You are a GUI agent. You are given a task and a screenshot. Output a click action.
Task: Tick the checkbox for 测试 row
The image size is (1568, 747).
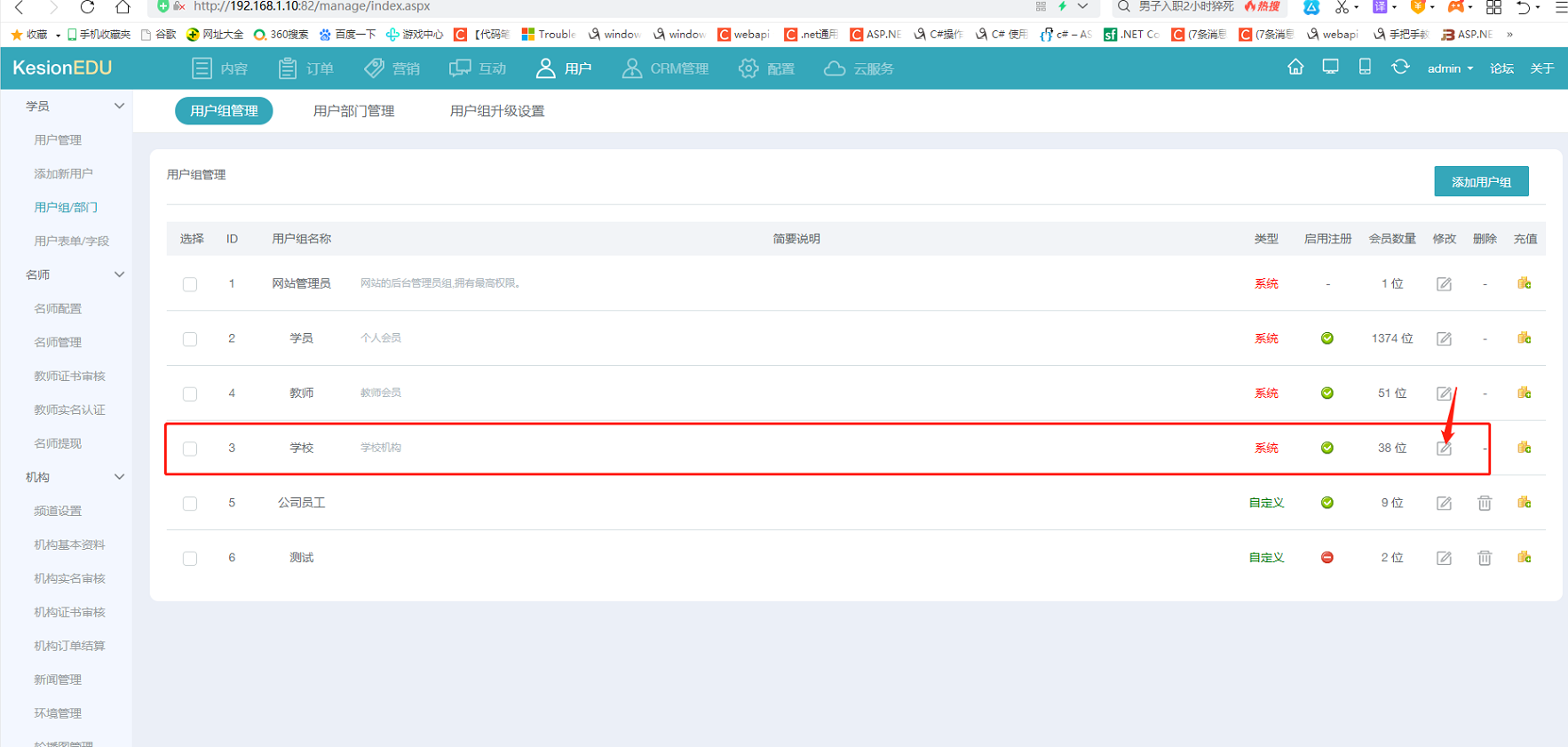point(190,559)
